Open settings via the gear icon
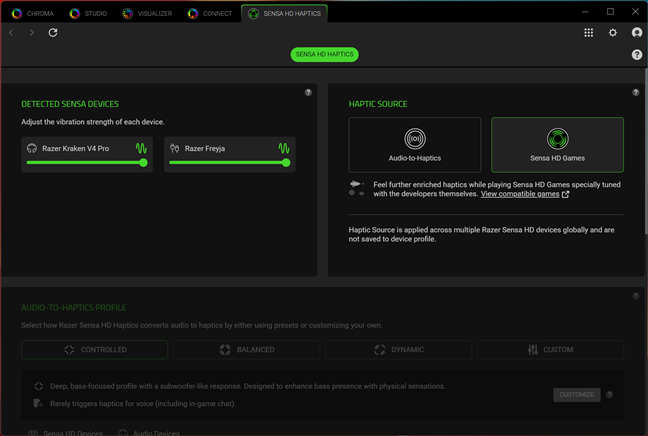 tap(613, 33)
